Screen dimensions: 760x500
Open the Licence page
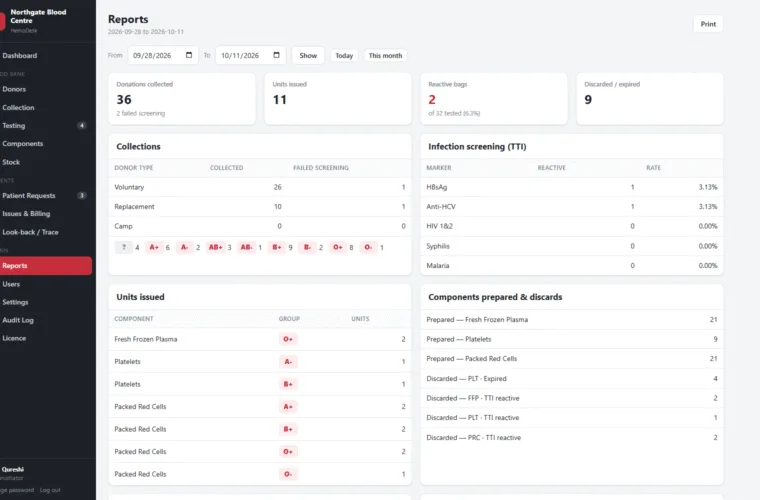pos(46,338)
